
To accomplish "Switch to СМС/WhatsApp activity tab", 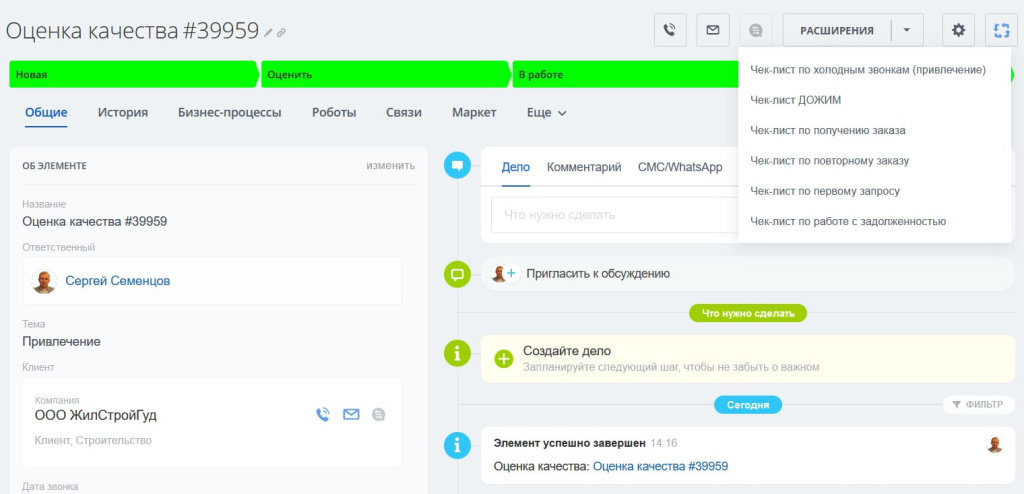I will tap(680, 167).
